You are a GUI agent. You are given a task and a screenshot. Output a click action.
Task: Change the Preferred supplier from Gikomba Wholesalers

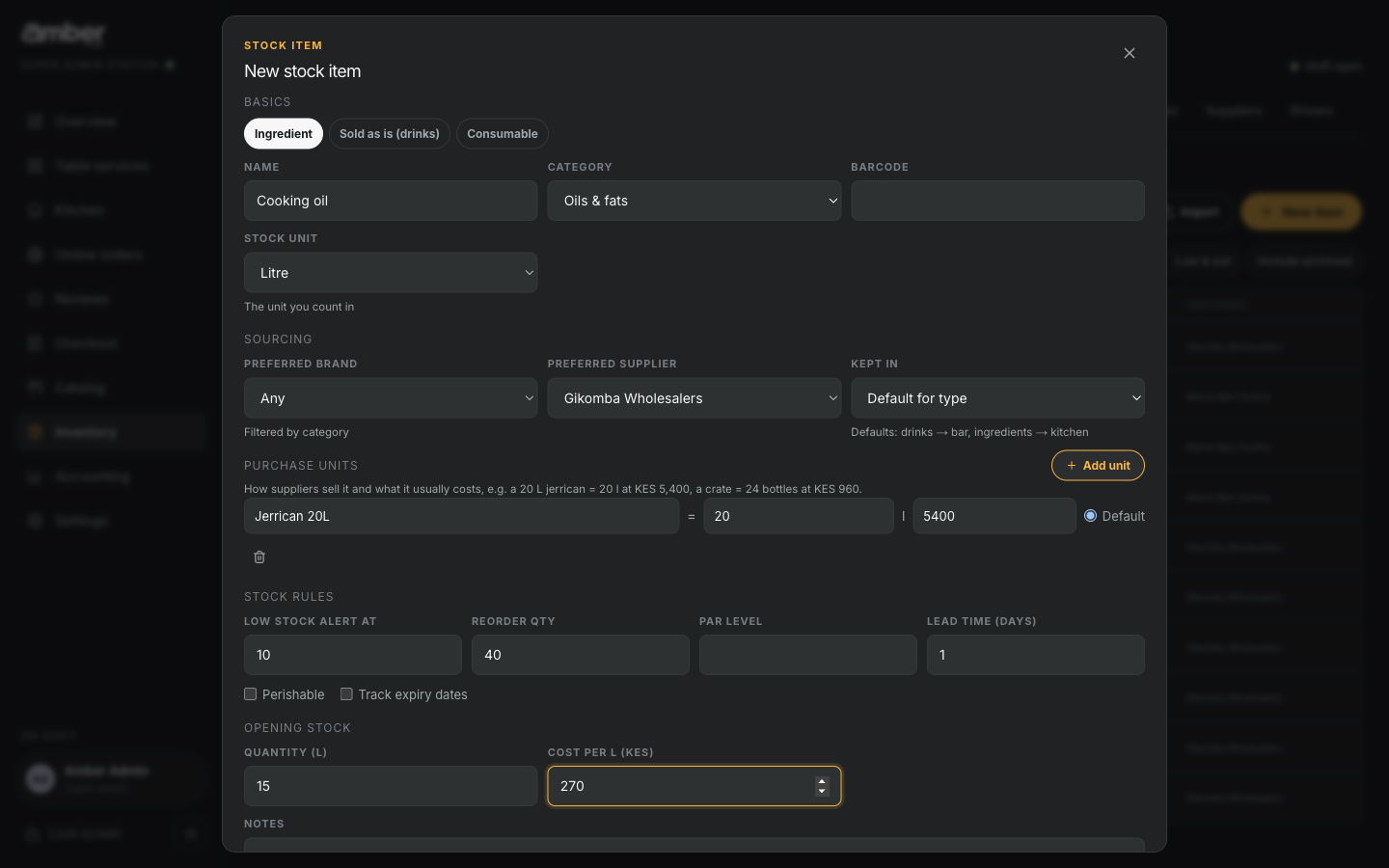click(694, 398)
